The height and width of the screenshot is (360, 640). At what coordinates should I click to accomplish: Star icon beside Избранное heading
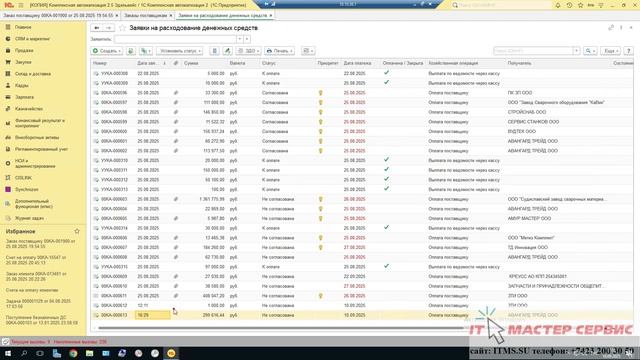77,231
